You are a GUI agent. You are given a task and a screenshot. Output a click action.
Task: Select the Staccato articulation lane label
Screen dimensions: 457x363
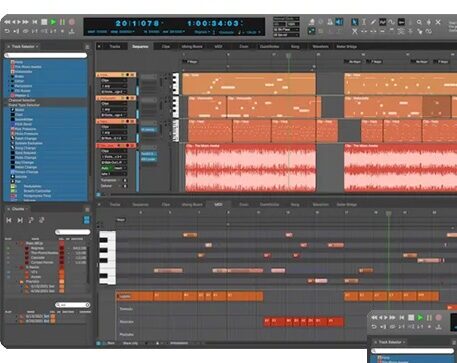click(x=126, y=322)
